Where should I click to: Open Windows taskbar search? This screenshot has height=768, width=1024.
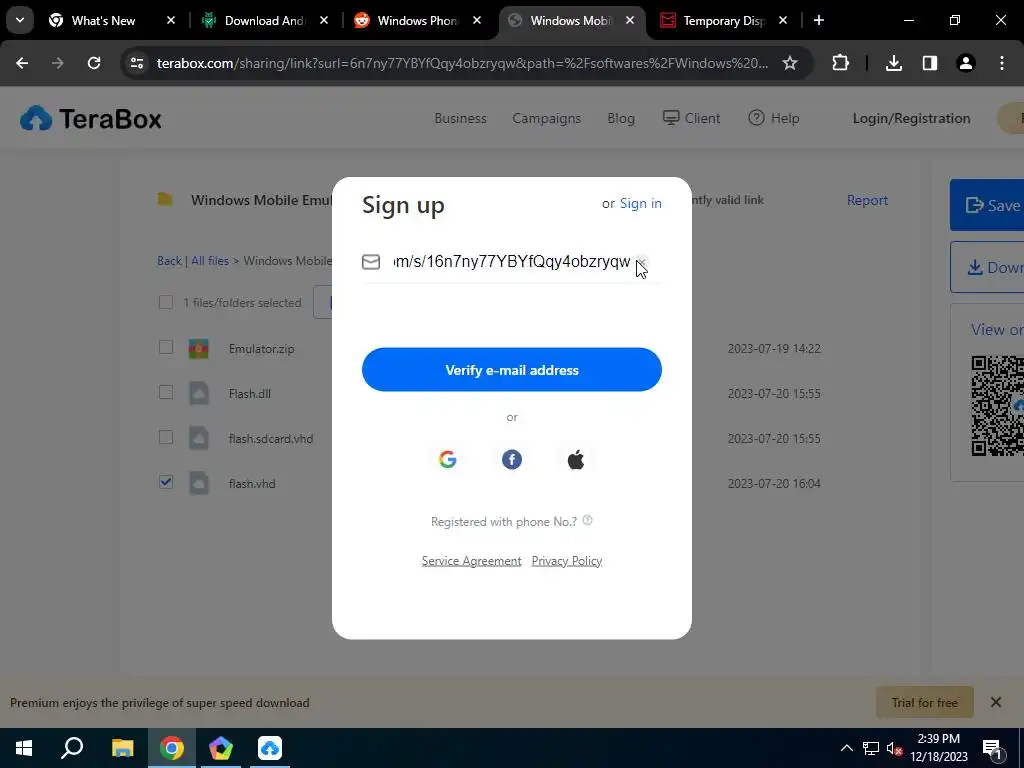point(72,748)
